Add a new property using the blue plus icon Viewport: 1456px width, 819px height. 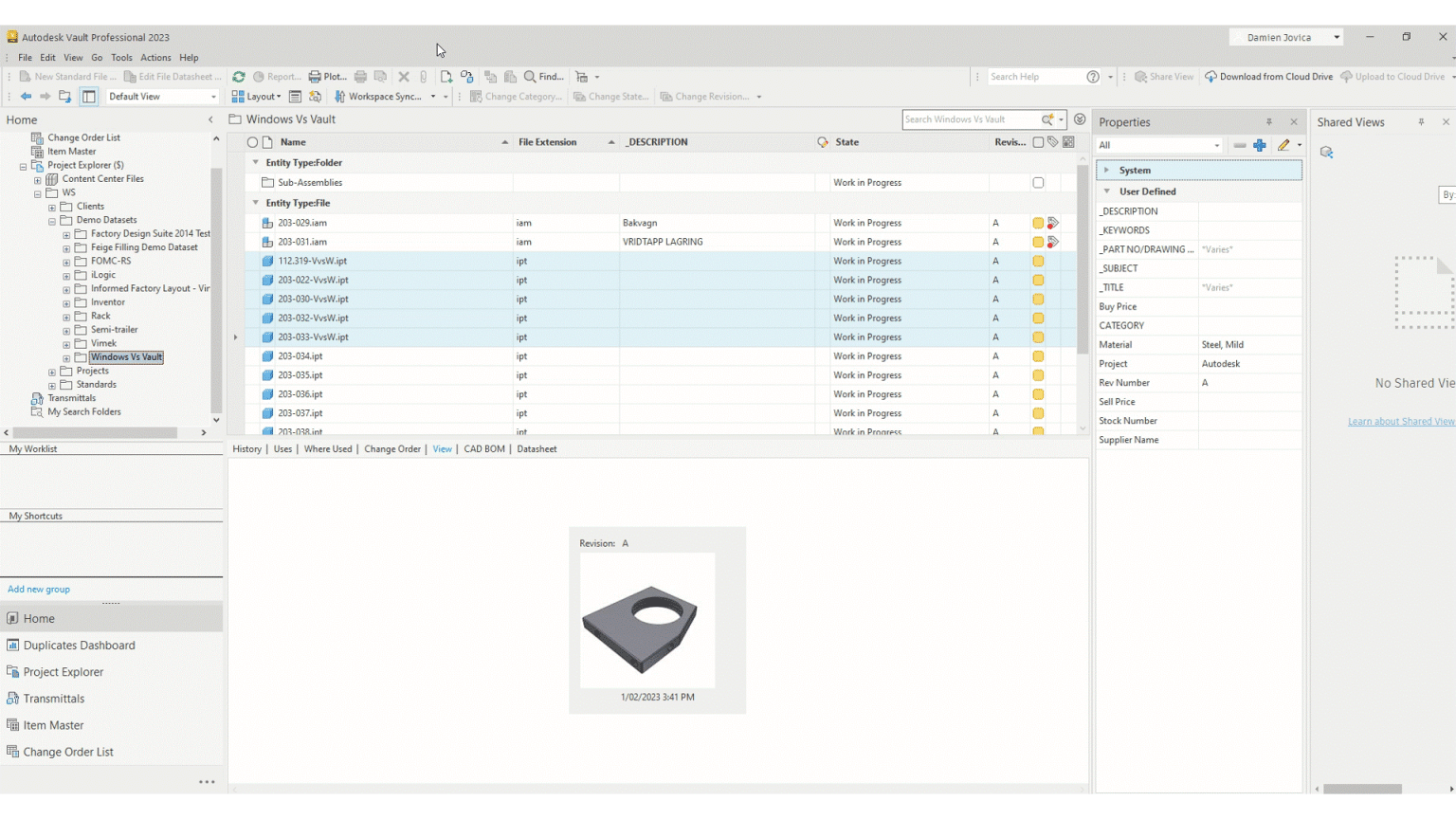[x=1260, y=145]
